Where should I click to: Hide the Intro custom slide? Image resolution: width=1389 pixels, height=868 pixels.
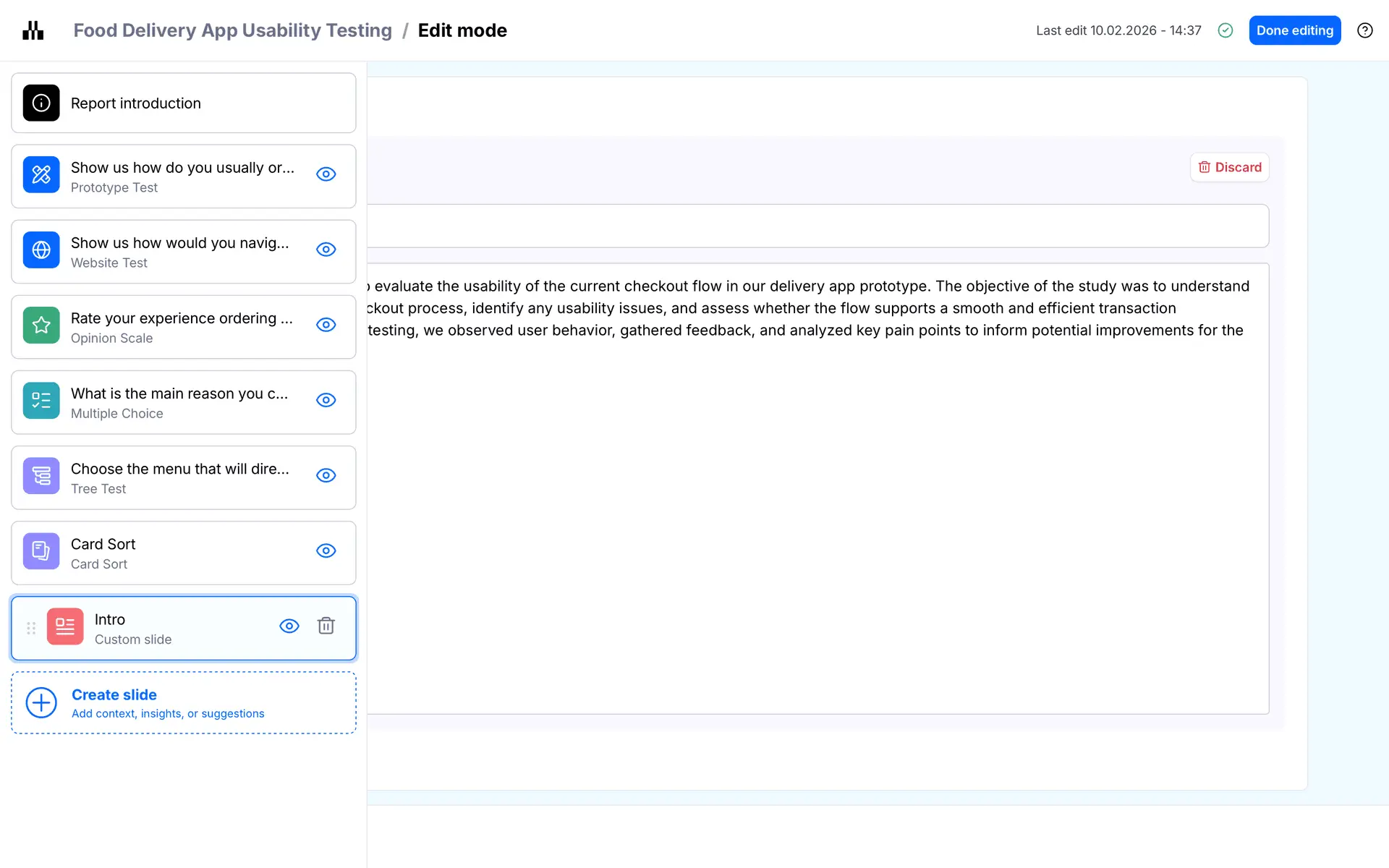[x=289, y=626]
